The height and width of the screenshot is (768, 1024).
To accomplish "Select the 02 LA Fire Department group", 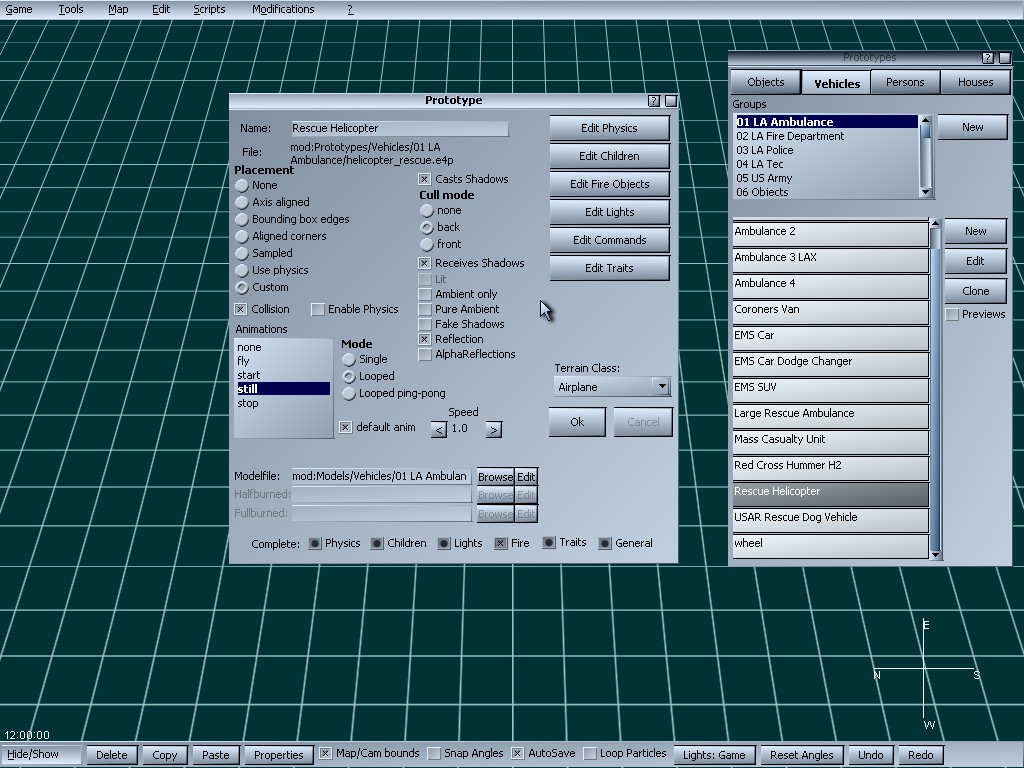I will pos(826,136).
